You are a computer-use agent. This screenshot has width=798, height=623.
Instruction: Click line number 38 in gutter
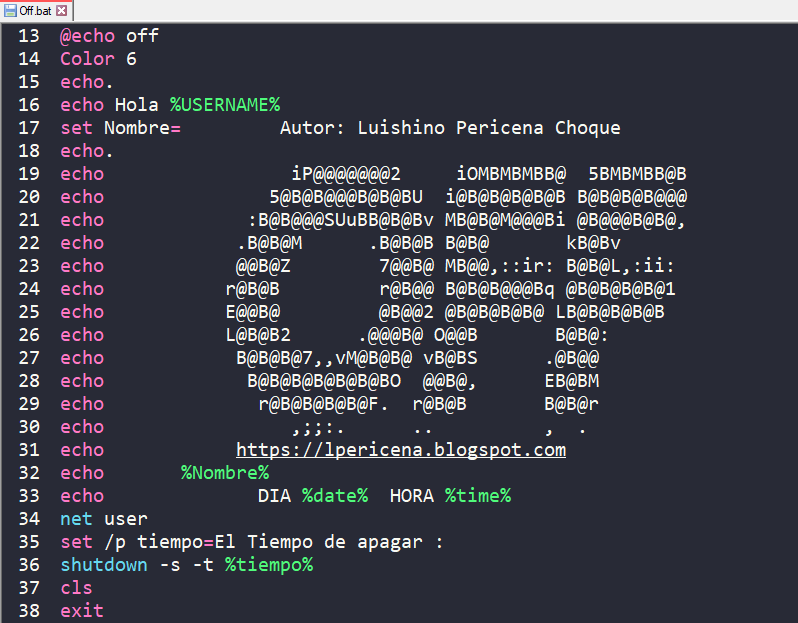pyautogui.click(x=29, y=610)
